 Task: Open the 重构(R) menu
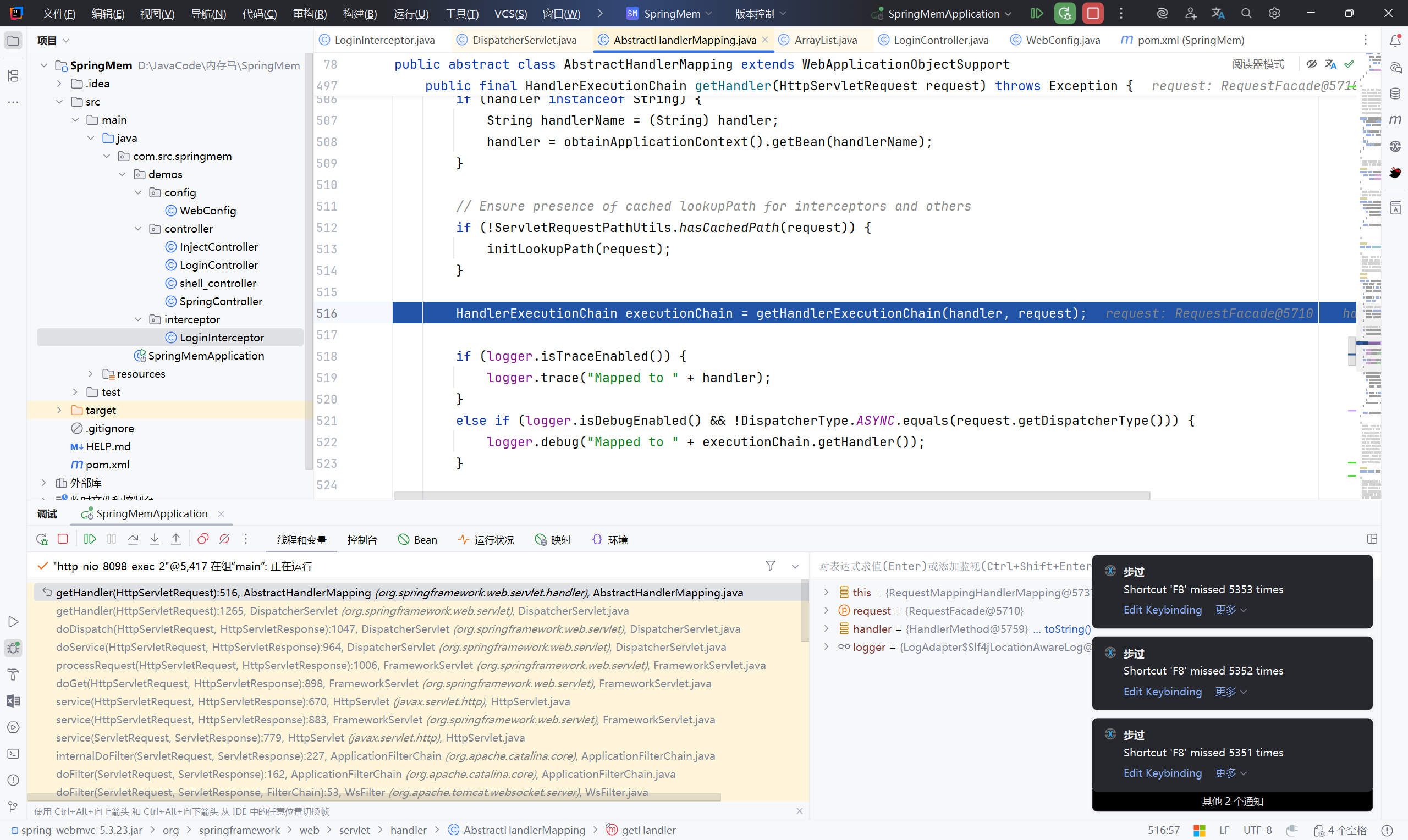click(x=310, y=14)
